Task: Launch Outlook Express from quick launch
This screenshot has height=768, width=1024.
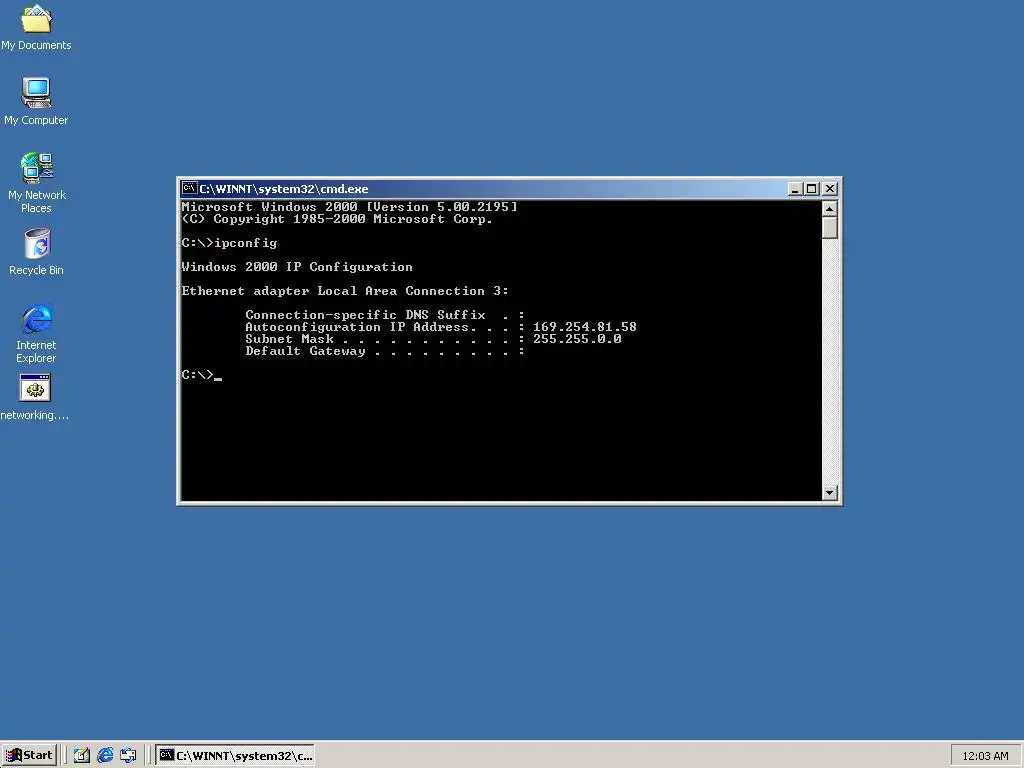Action: pos(128,756)
